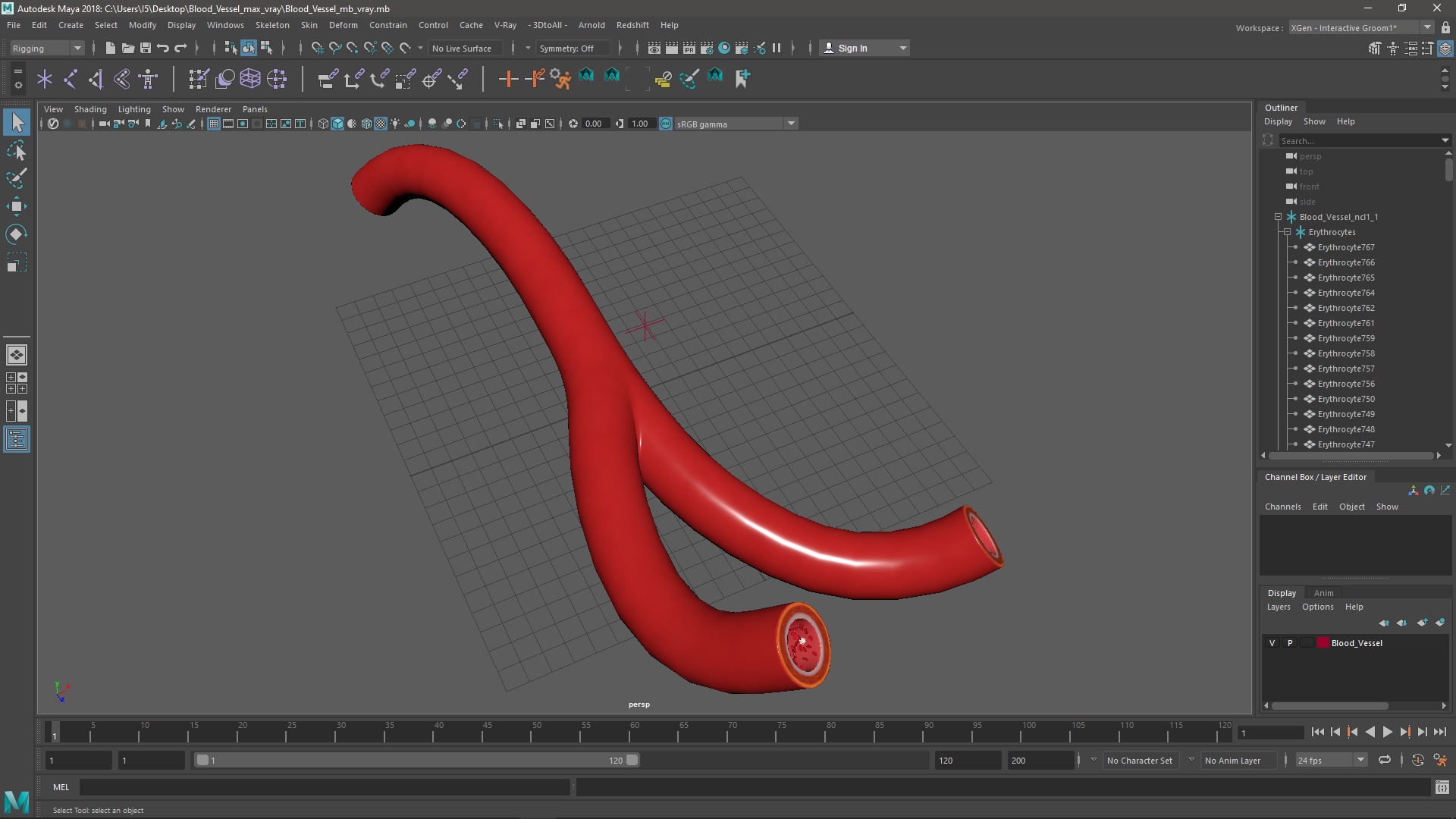1456x819 pixels.
Task: Click the Blood_Vessel layer color swatch
Action: coord(1323,643)
